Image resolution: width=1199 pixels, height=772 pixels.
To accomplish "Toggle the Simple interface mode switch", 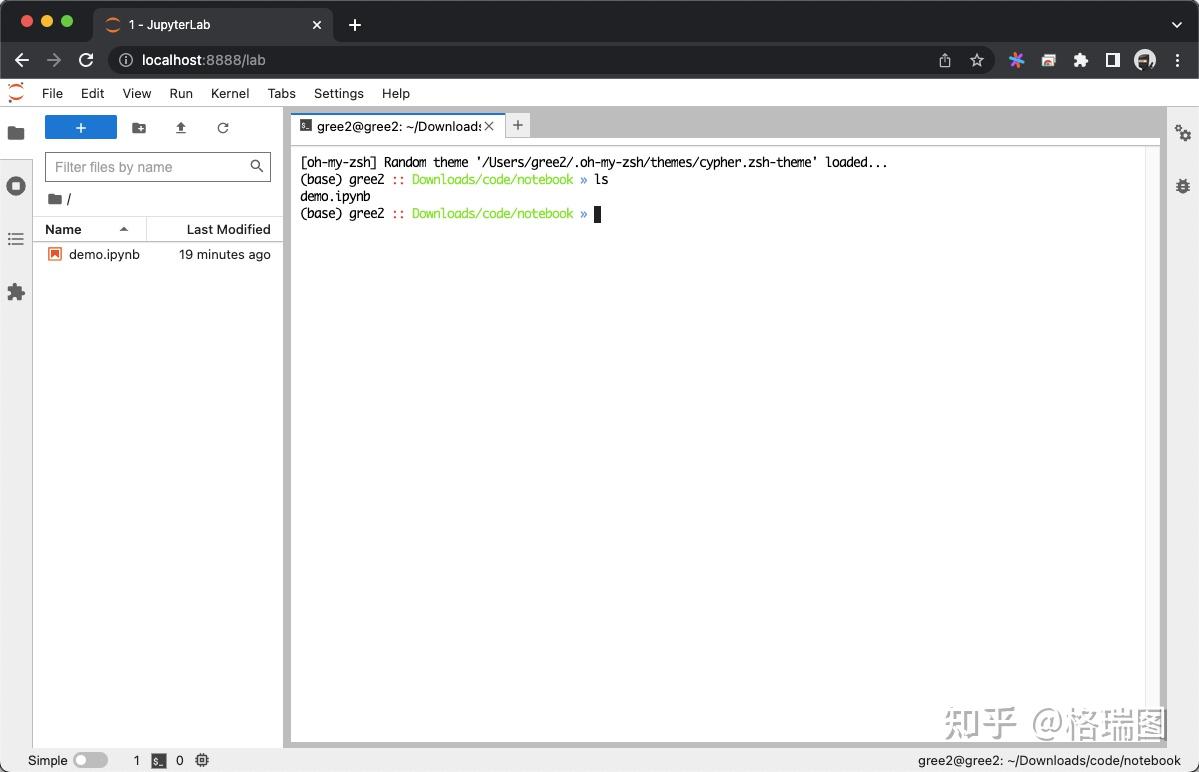I will pyautogui.click(x=91, y=760).
